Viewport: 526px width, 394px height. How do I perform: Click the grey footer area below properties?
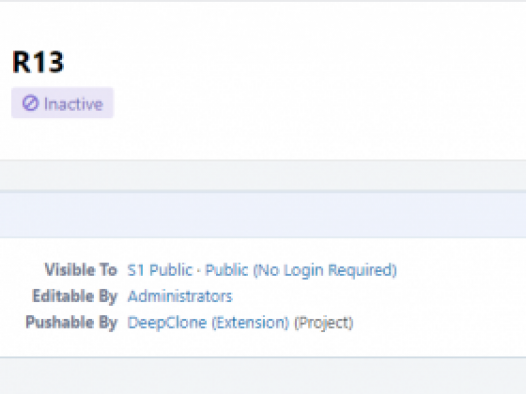click(263, 376)
